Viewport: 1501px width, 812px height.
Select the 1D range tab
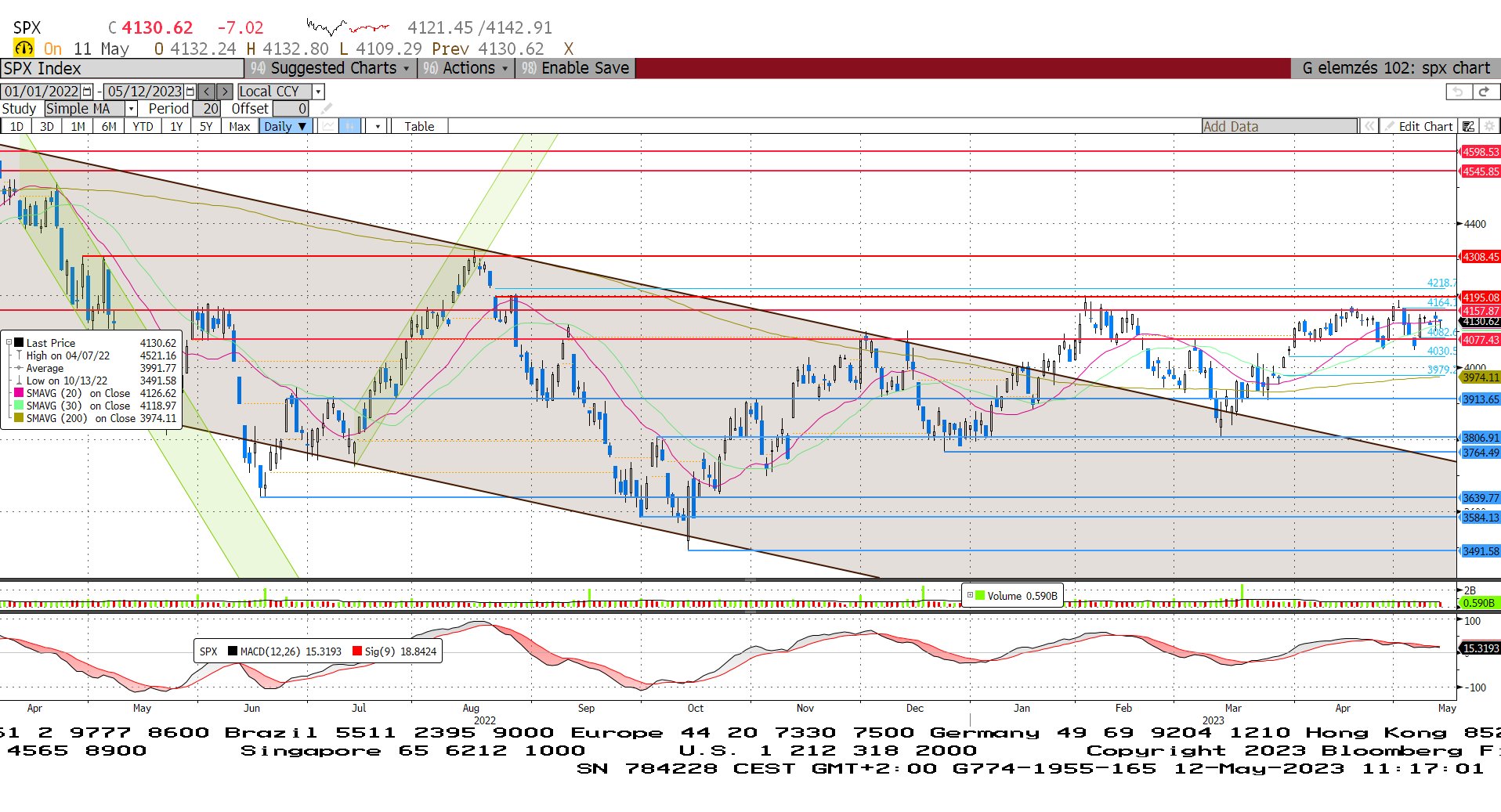pyautogui.click(x=16, y=126)
